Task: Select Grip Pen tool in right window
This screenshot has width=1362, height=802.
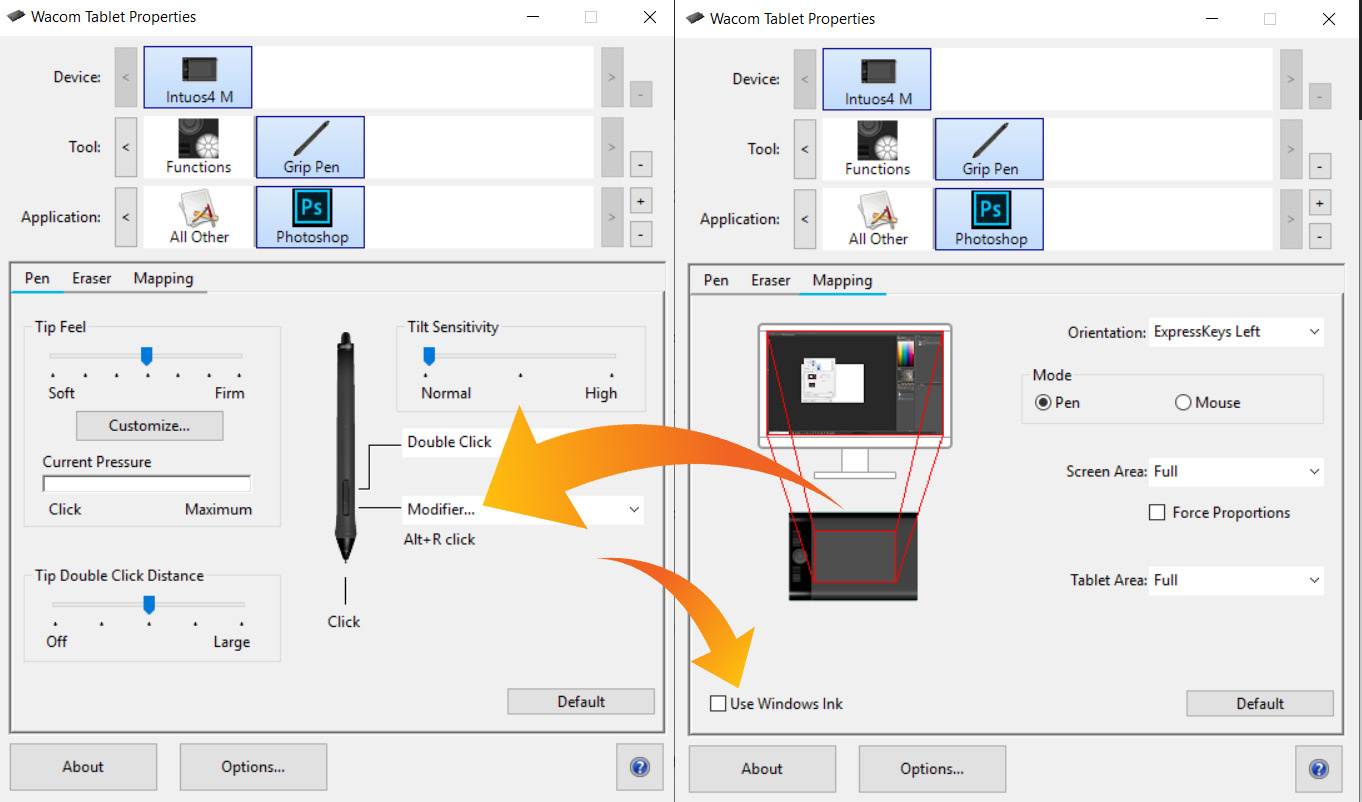Action: click(989, 149)
